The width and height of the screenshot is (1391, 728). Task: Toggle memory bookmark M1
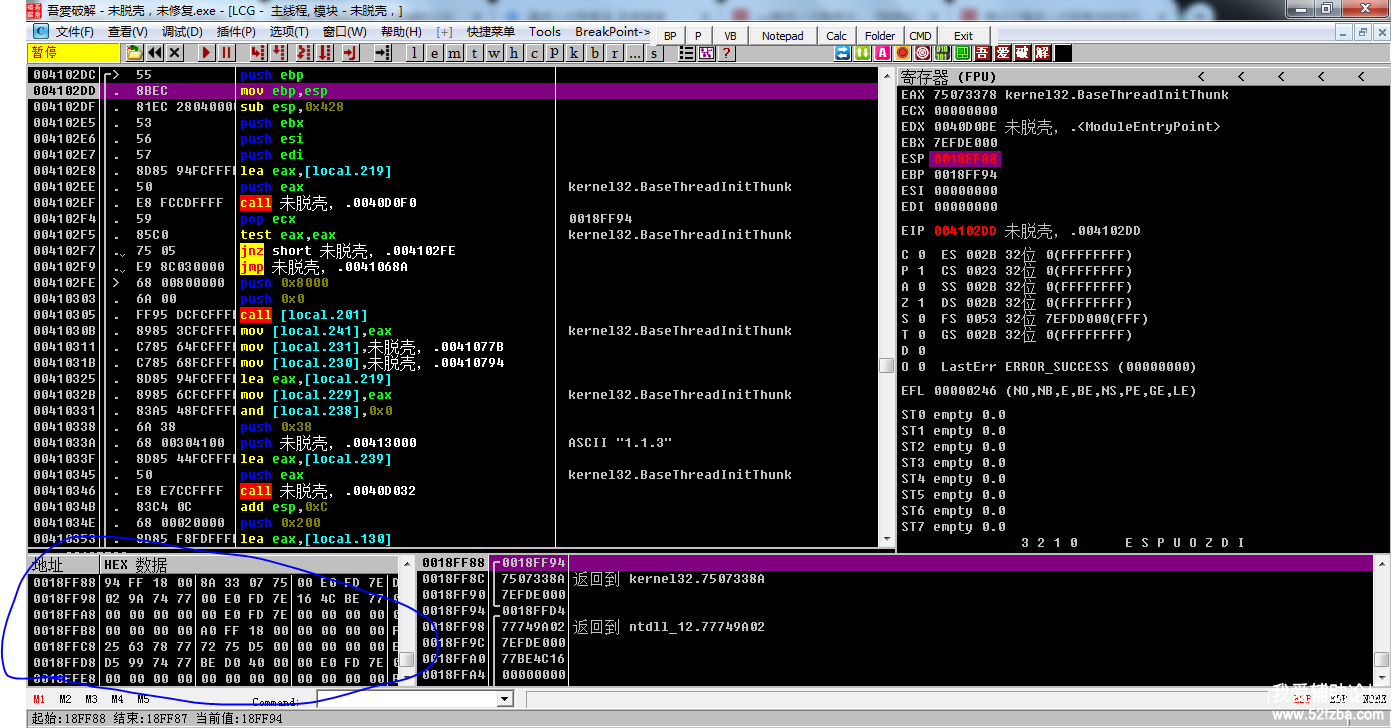tap(39, 699)
